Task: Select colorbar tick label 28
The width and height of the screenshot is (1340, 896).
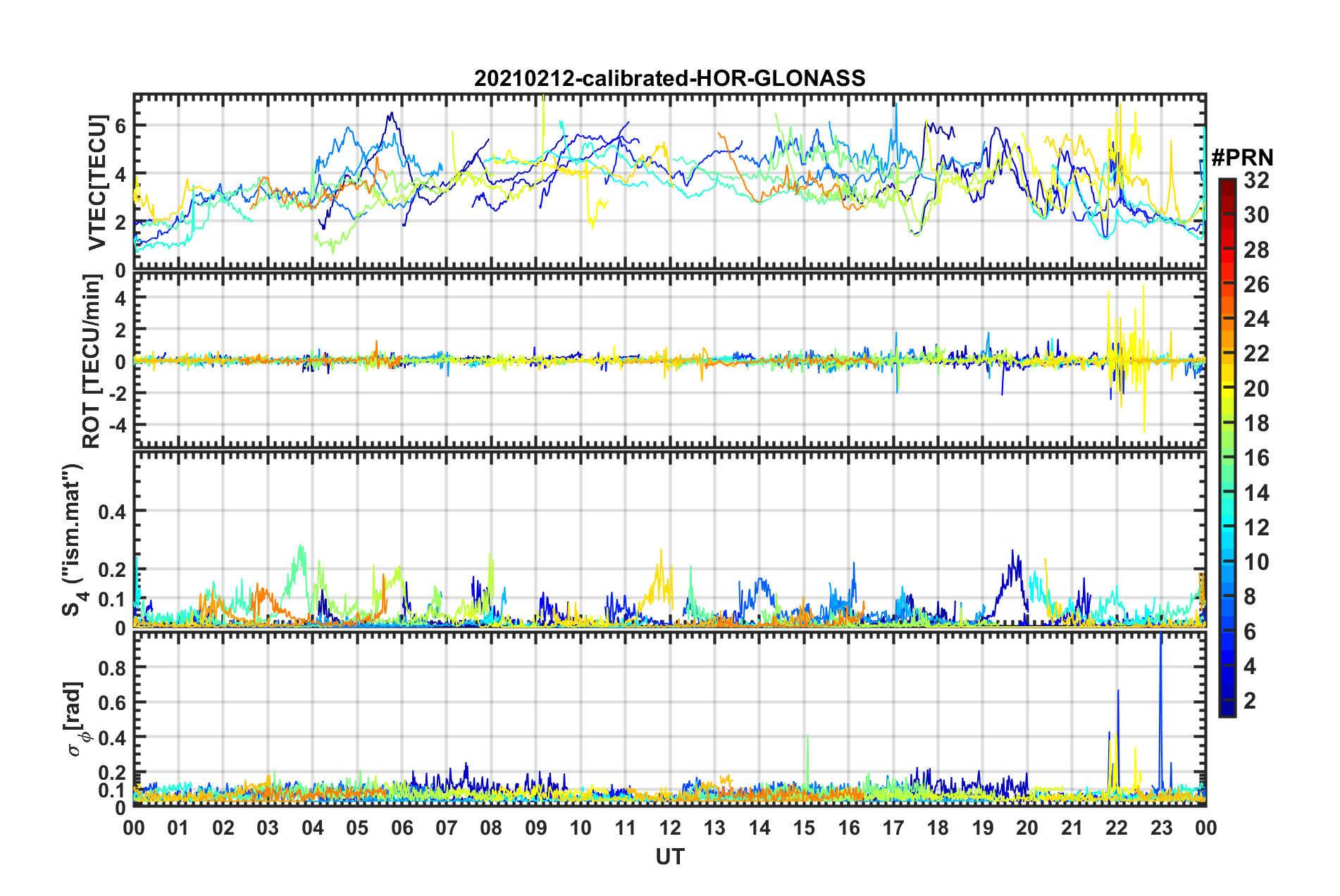Action: (x=1256, y=250)
